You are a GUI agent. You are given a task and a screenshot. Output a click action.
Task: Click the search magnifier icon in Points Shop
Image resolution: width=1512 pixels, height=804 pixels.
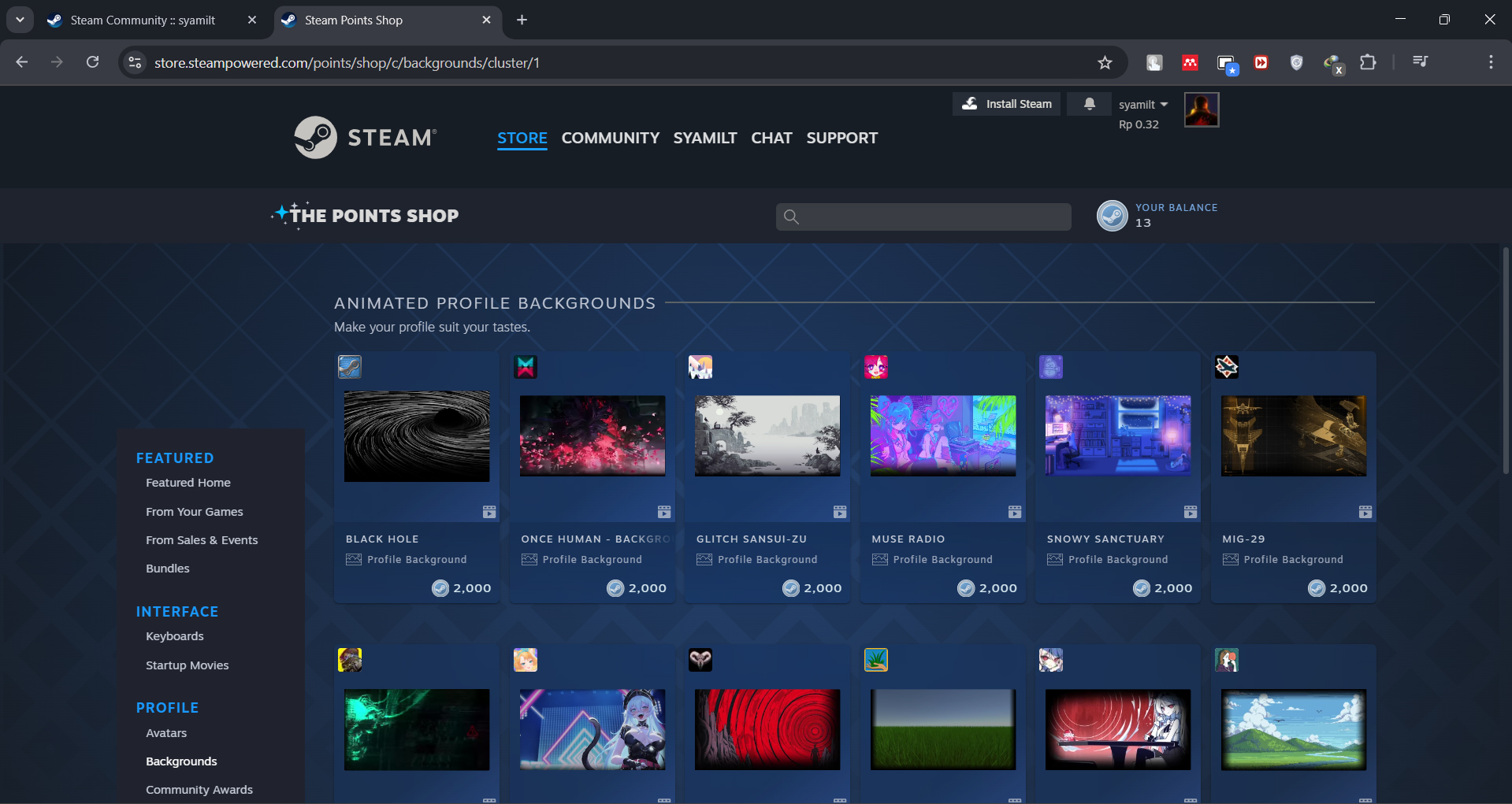point(792,217)
